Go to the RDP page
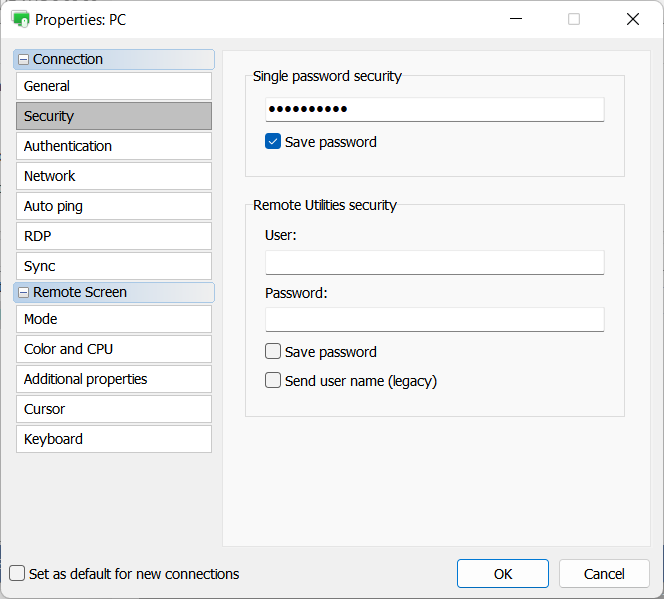Screen dimensions: 664x599 click(x=113, y=236)
